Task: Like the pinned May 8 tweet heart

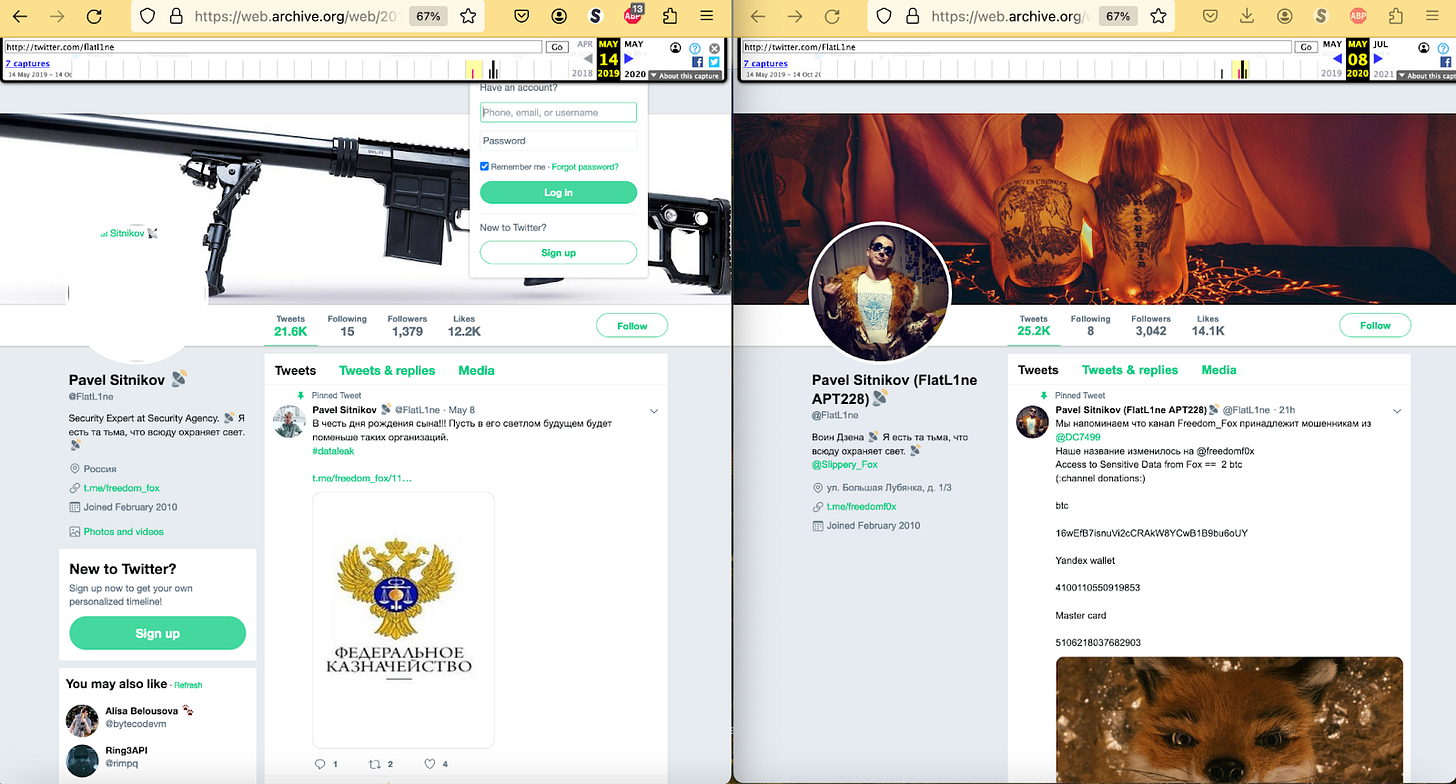Action: click(430, 764)
